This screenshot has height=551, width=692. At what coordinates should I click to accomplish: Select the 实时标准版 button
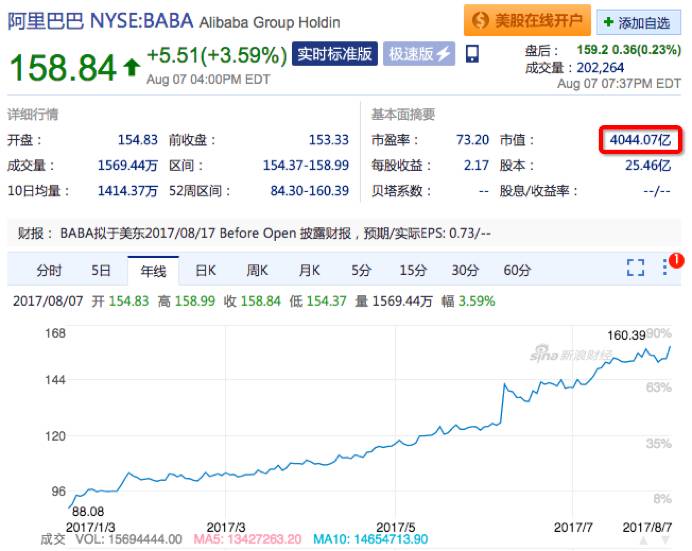tap(335, 54)
